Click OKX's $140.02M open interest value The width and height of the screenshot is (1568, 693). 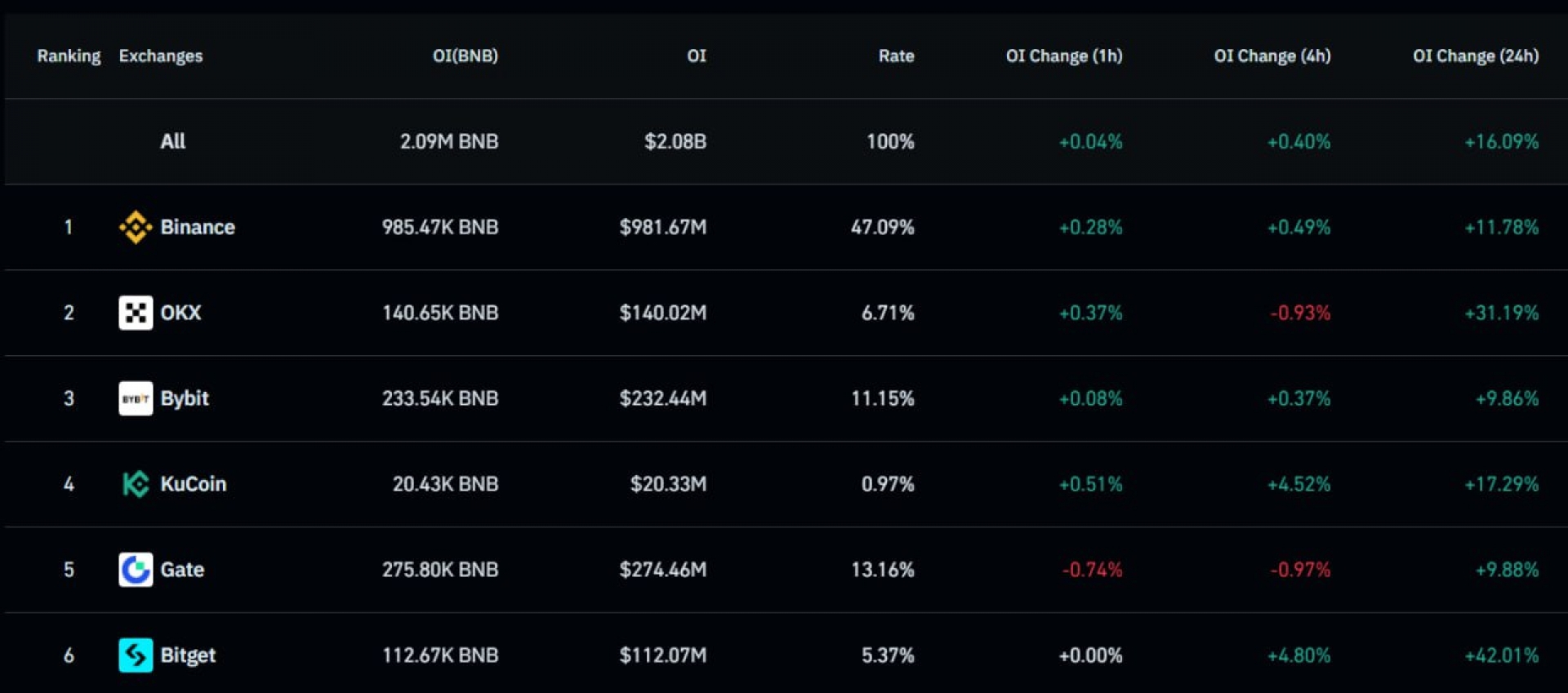[662, 313]
